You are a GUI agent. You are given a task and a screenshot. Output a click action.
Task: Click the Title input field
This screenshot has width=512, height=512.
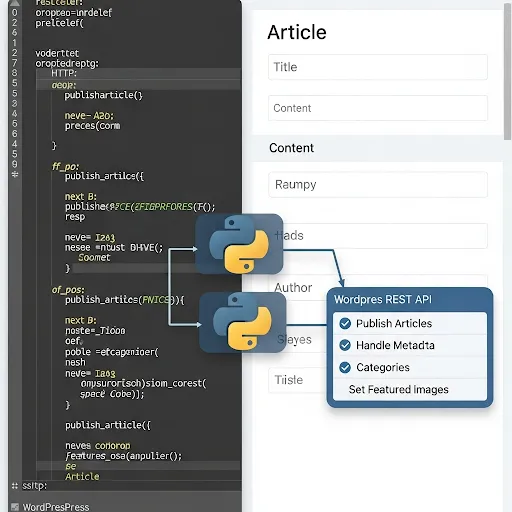click(378, 67)
